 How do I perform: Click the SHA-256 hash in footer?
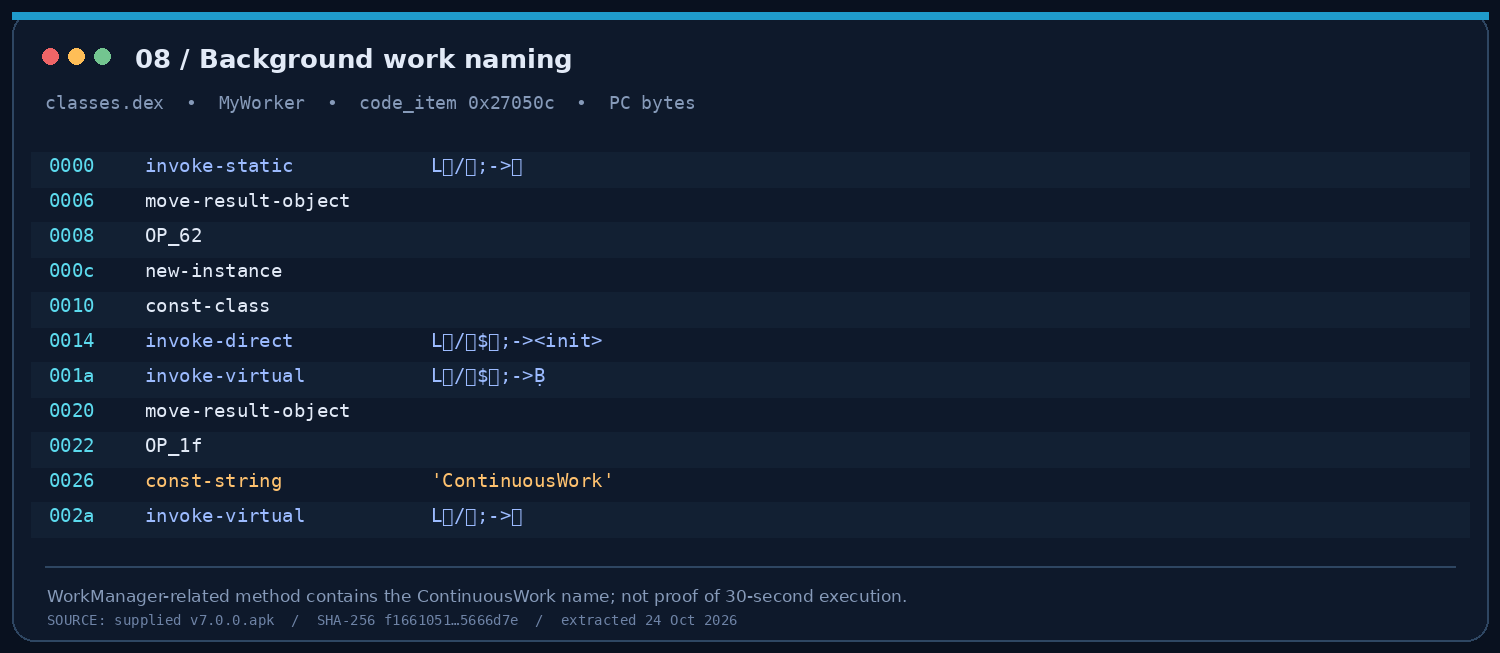417,620
